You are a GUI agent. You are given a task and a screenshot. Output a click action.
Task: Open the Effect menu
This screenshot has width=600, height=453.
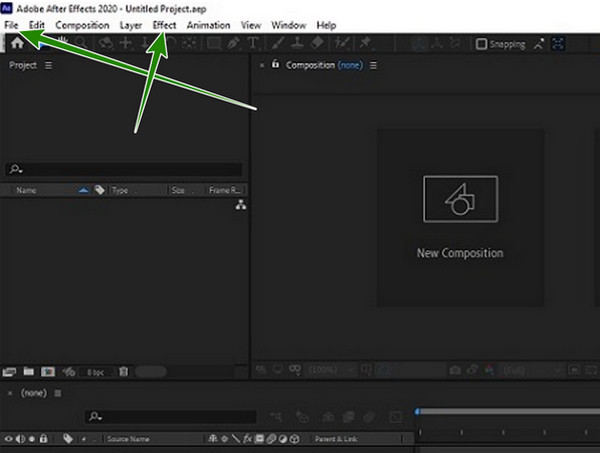coord(165,25)
